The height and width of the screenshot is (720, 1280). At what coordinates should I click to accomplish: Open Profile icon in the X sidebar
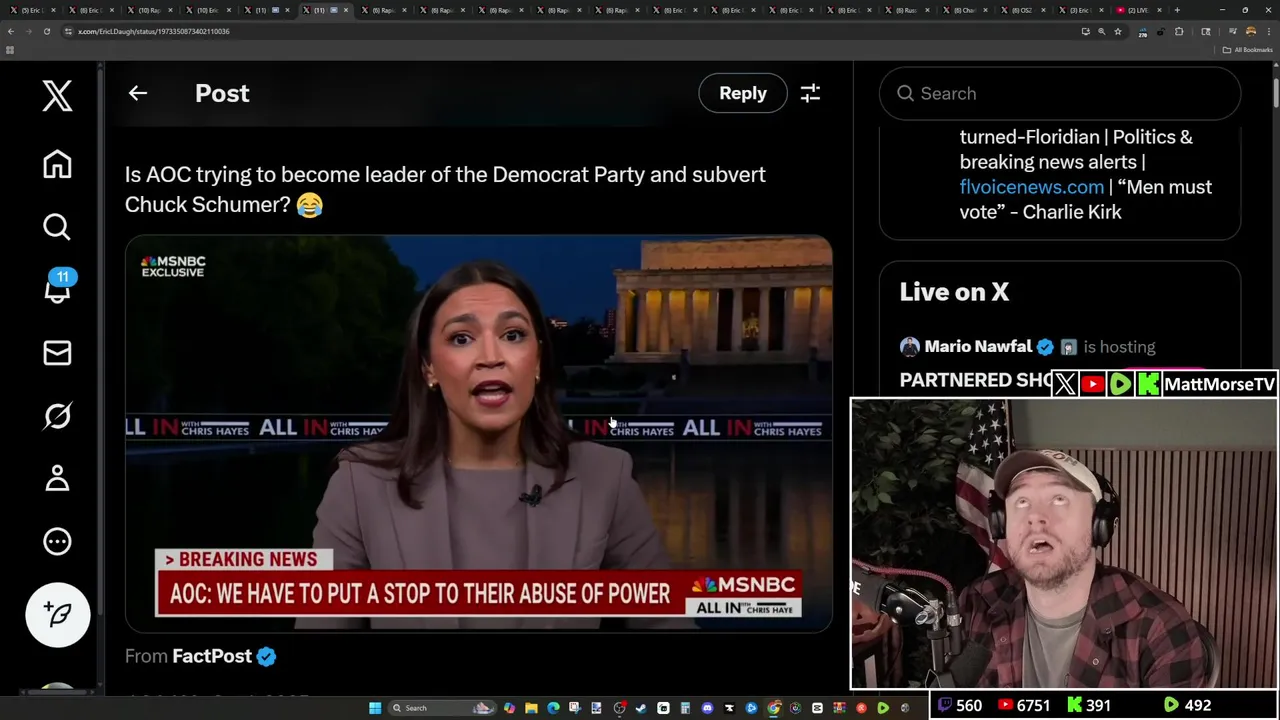57,479
